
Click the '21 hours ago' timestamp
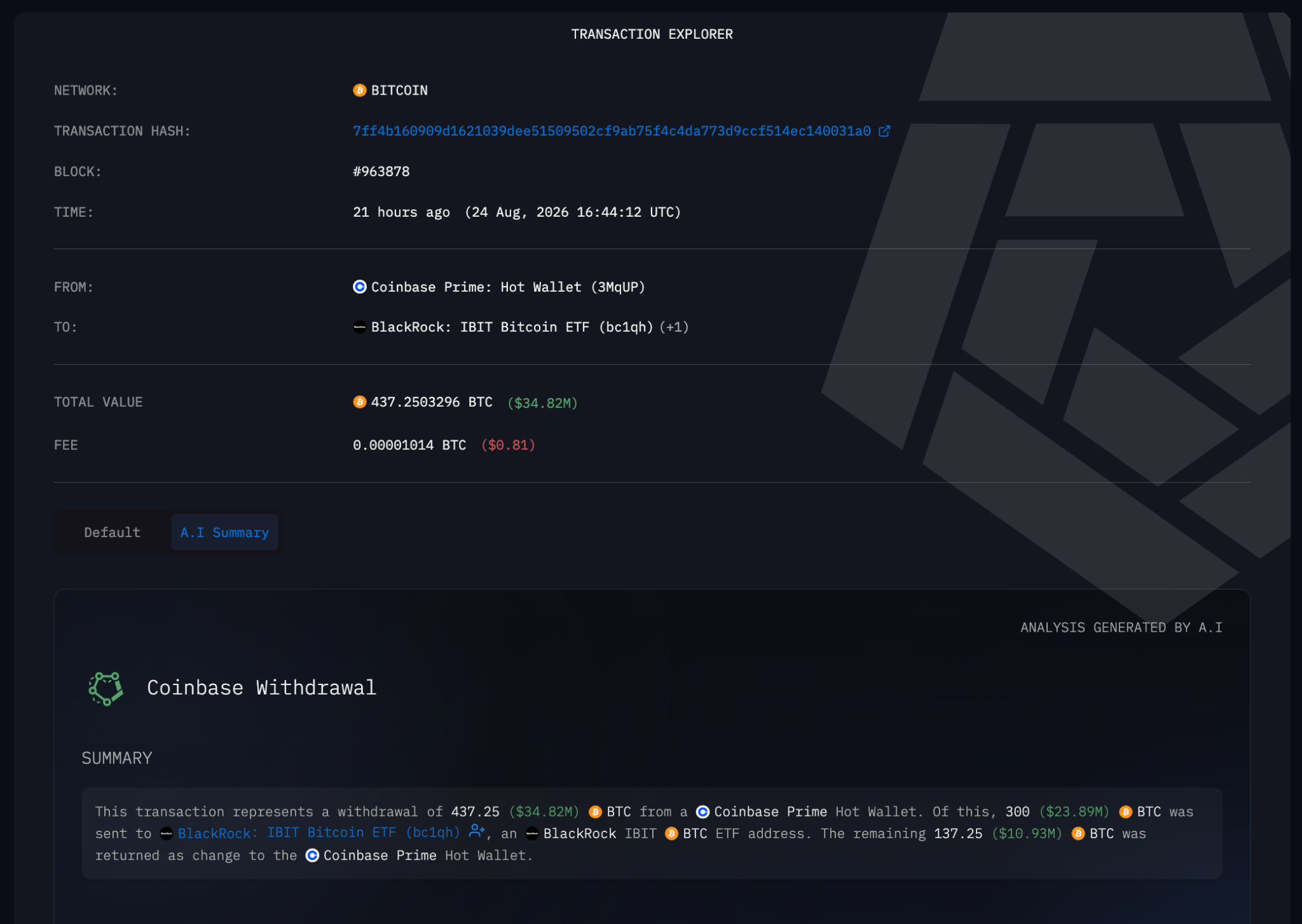click(x=401, y=212)
